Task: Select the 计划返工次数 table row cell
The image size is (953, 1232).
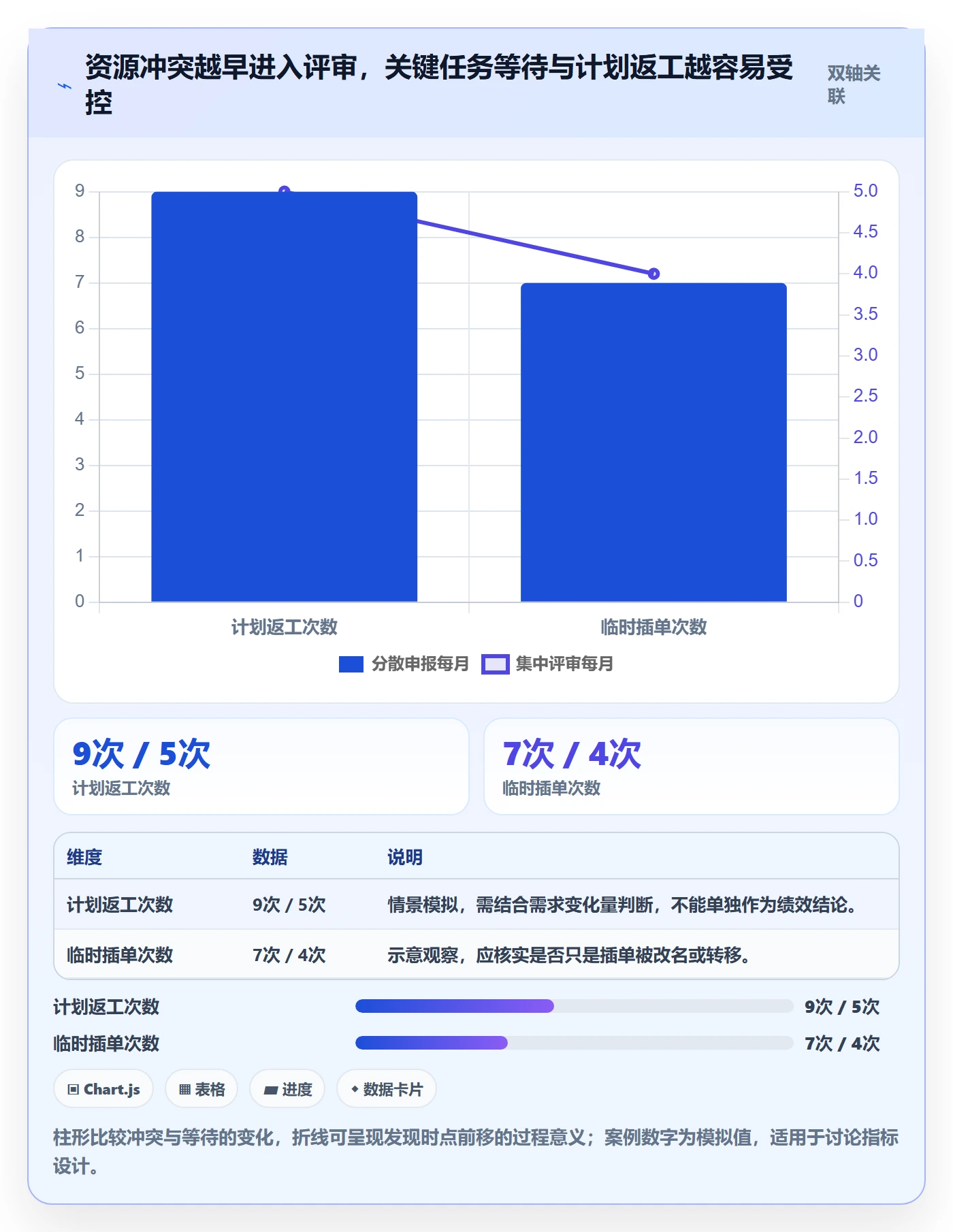Action: (120, 905)
